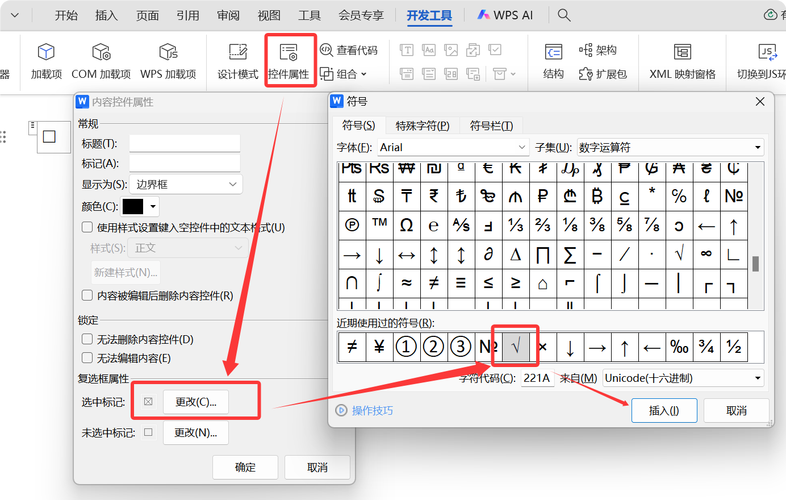Click 取消 in properties dialog

(317, 467)
